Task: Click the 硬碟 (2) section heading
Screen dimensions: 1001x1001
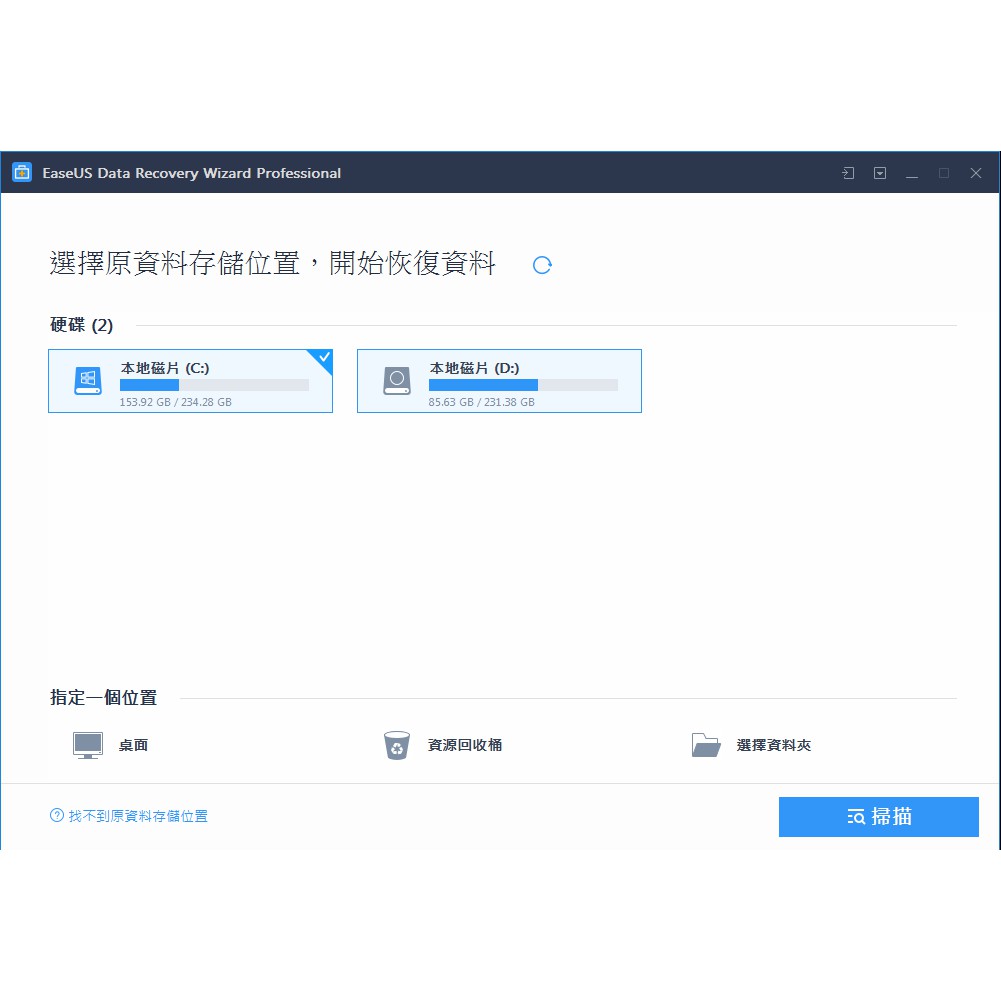Action: tap(82, 325)
